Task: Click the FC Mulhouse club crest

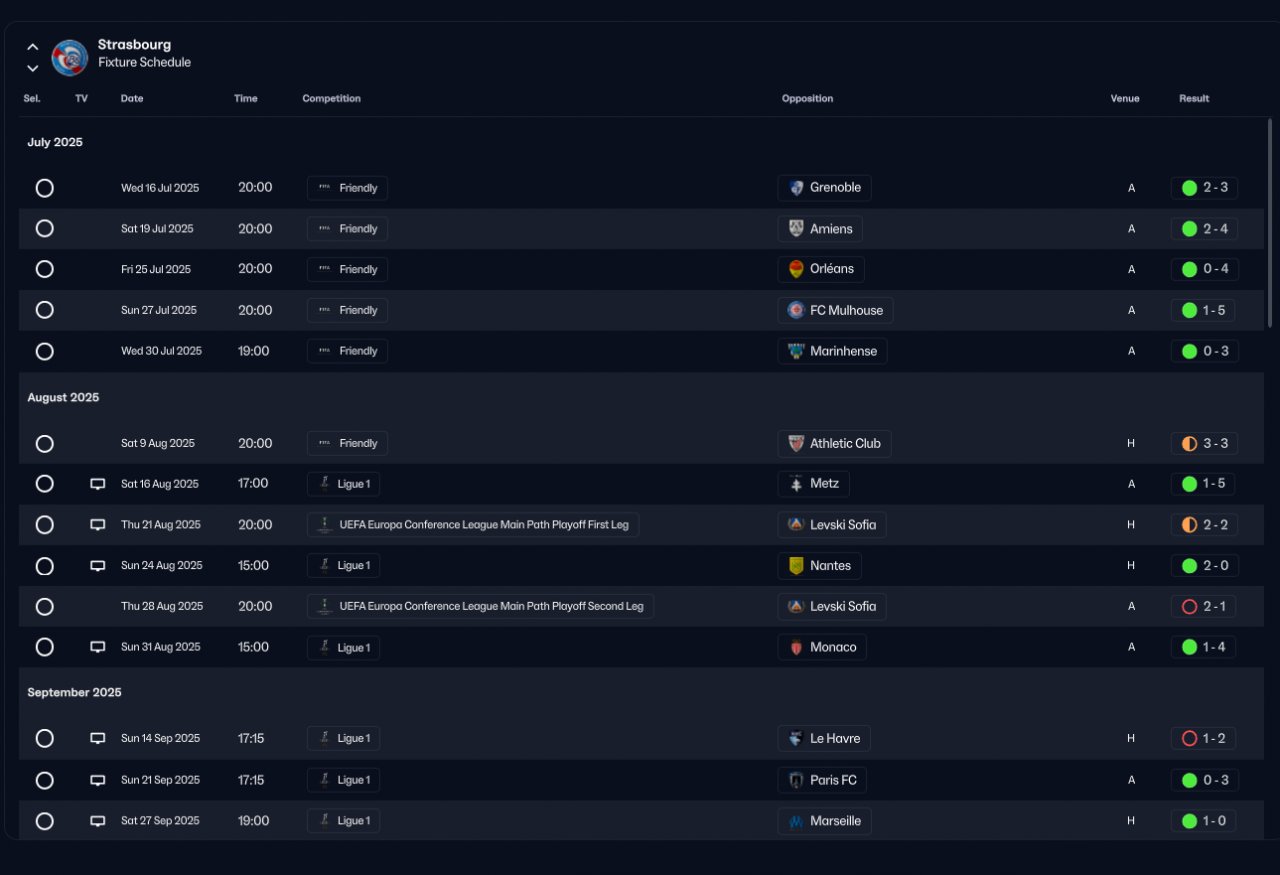Action: [x=796, y=310]
